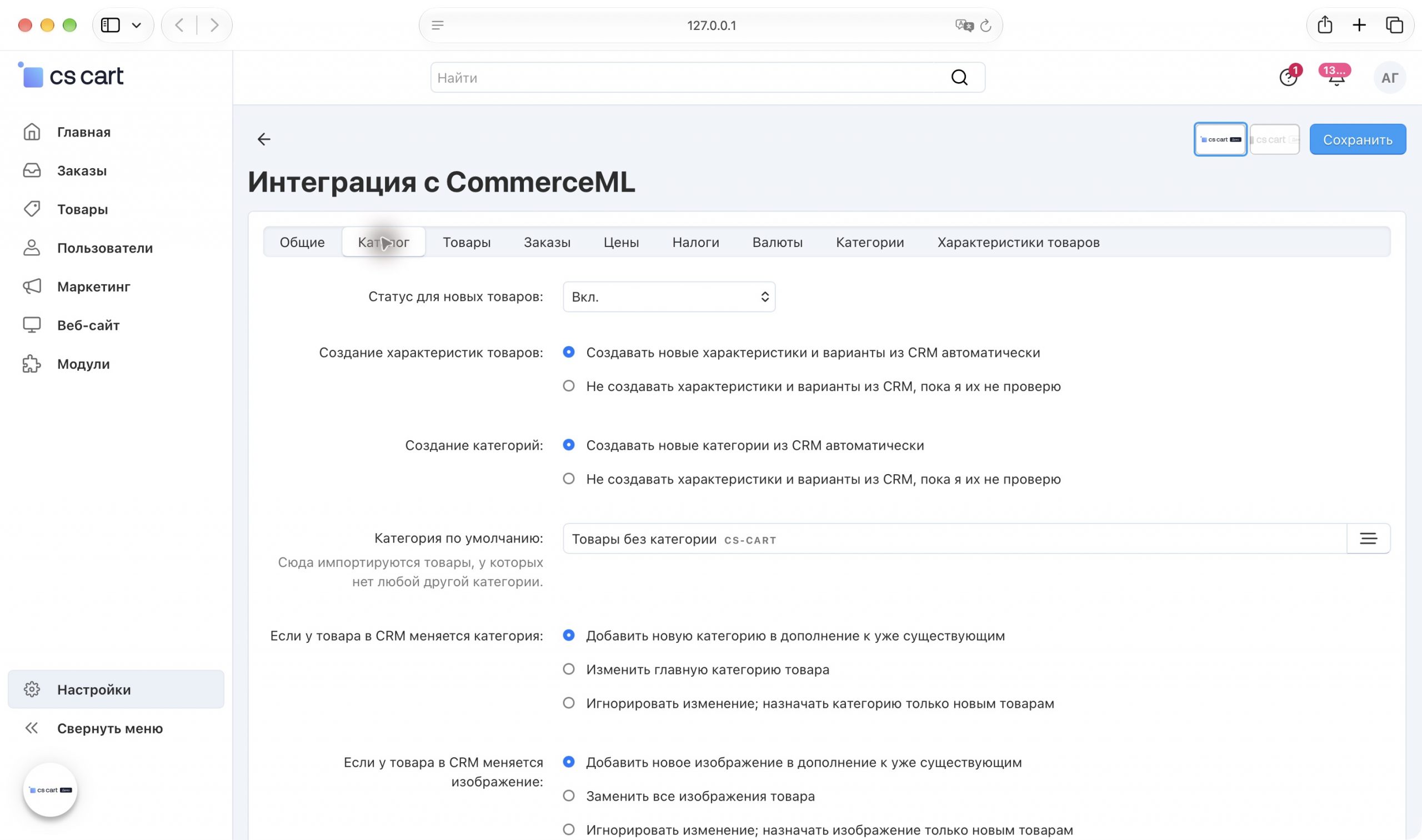Open 'Категория по умолчанию' selector field
The height and width of the screenshot is (840, 1422).
click(x=955, y=539)
